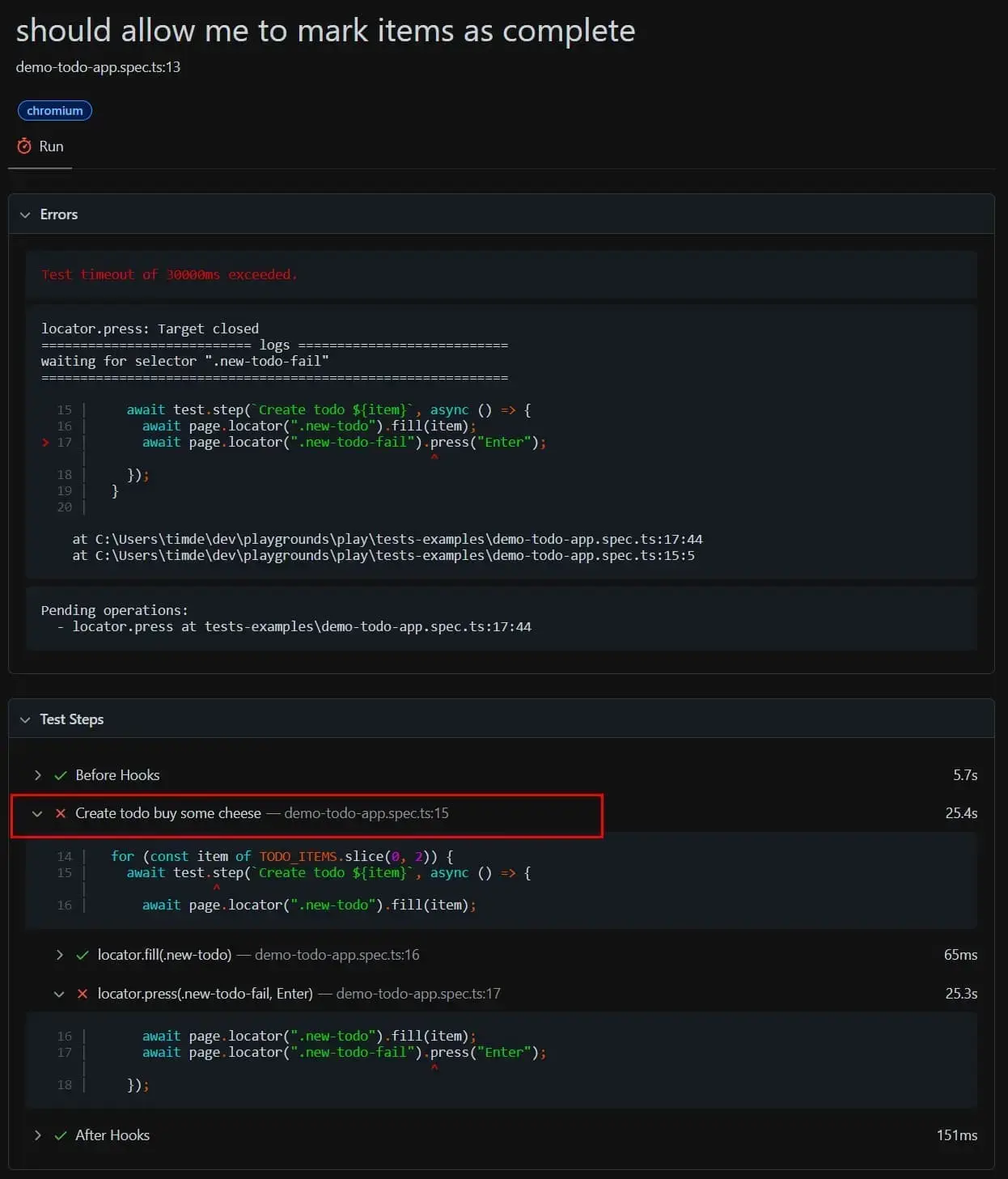This screenshot has height=1179, width=1008.
Task: Expand the Before Hooks step
Action: [37, 775]
